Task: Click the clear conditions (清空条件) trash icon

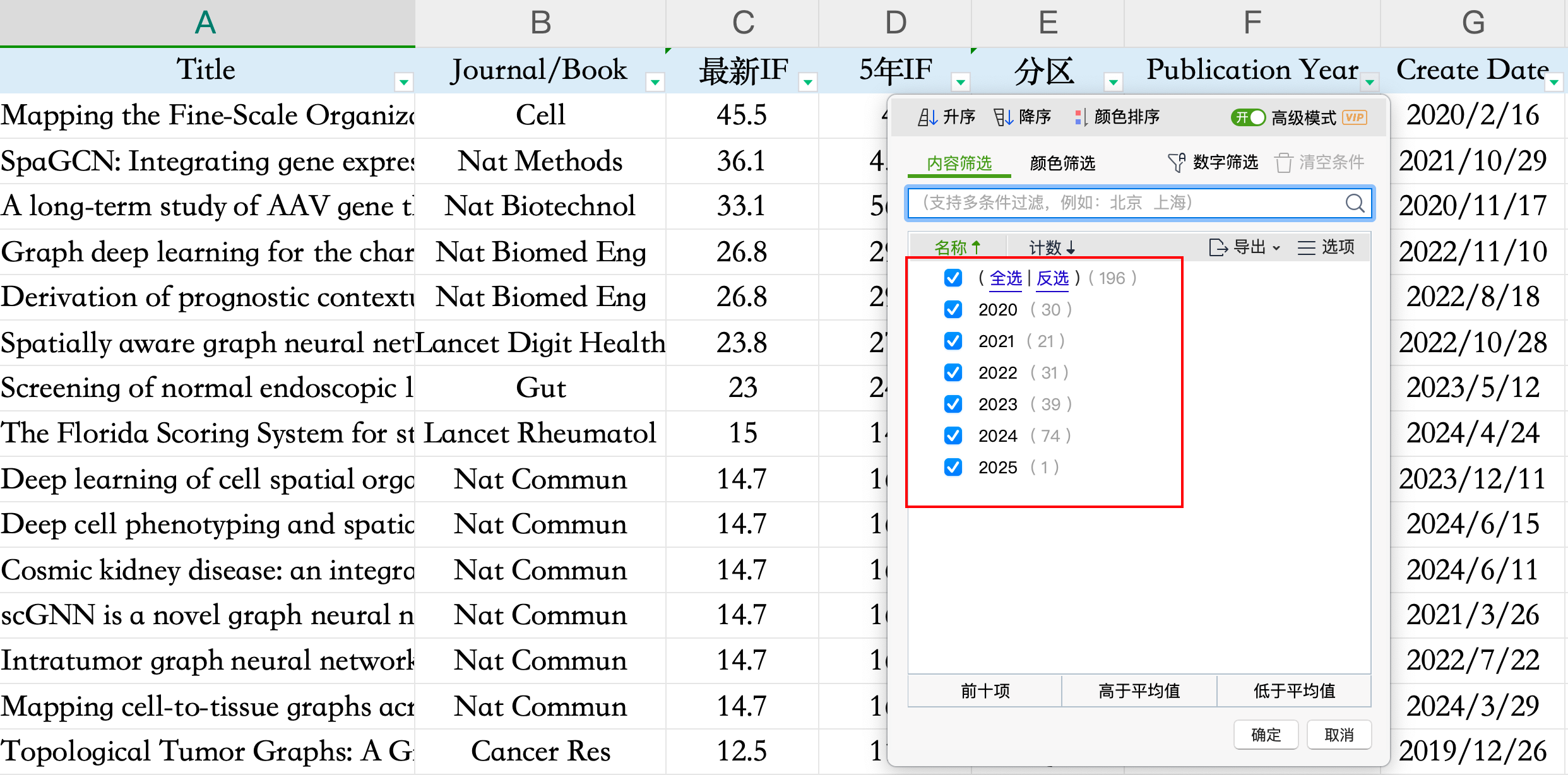Action: tap(1283, 163)
